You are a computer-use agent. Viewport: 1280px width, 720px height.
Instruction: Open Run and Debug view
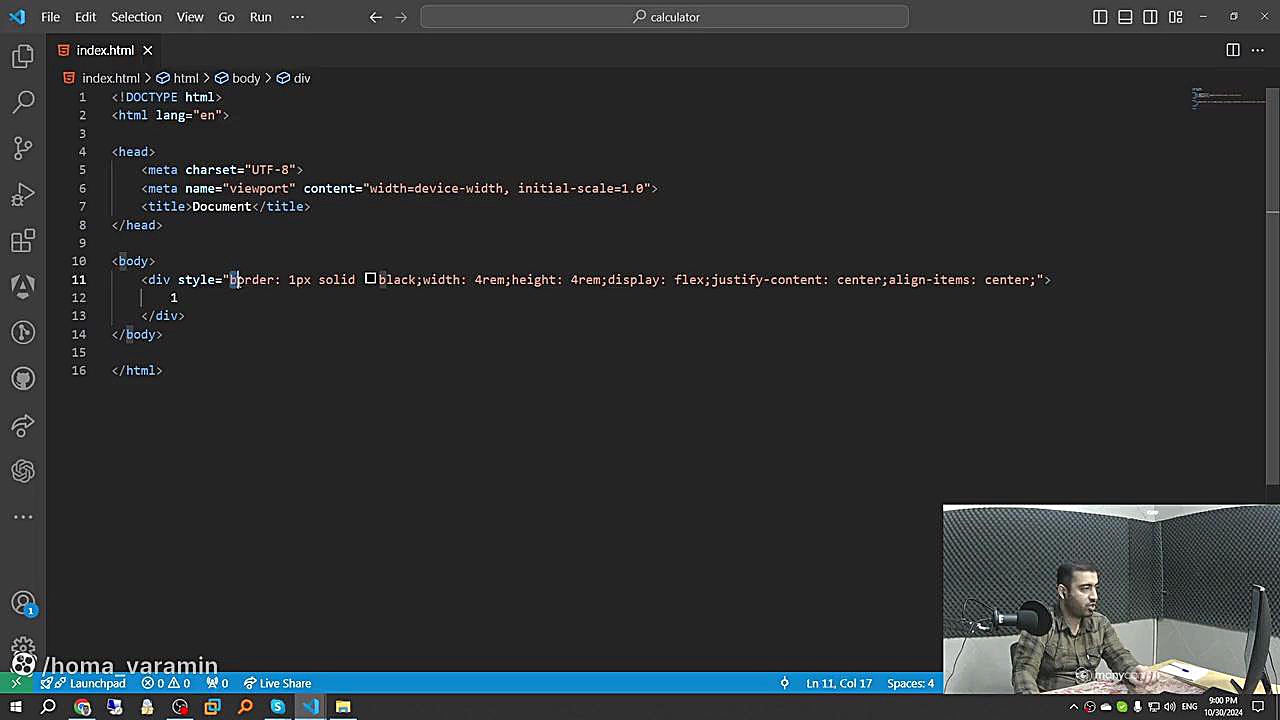(x=23, y=194)
